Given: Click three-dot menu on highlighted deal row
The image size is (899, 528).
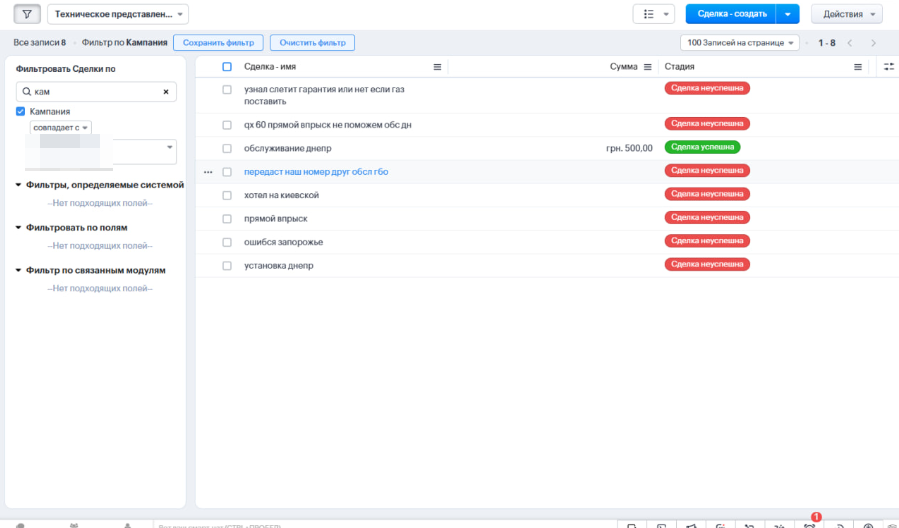Looking at the screenshot, I should point(208,172).
